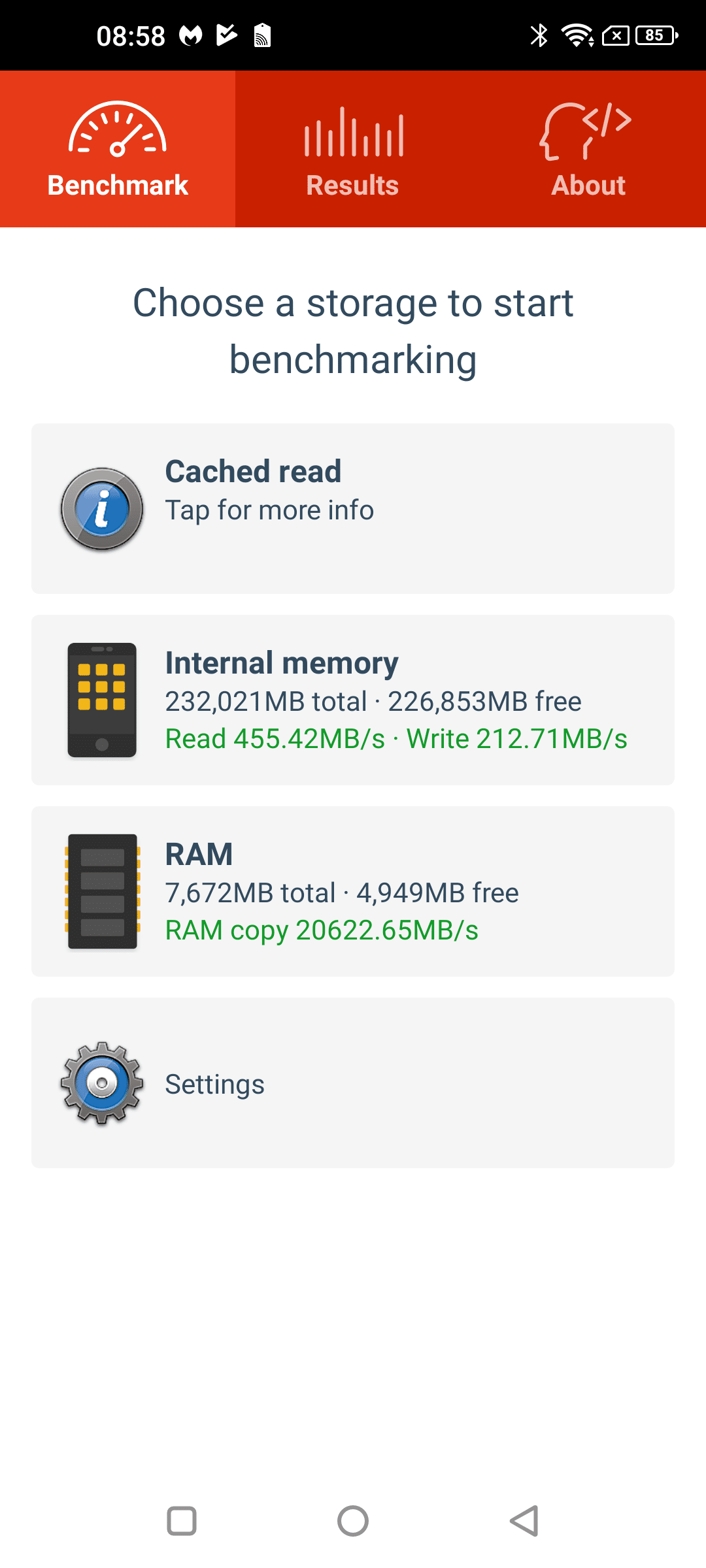Start benchmark via Internal memory title

(x=282, y=663)
